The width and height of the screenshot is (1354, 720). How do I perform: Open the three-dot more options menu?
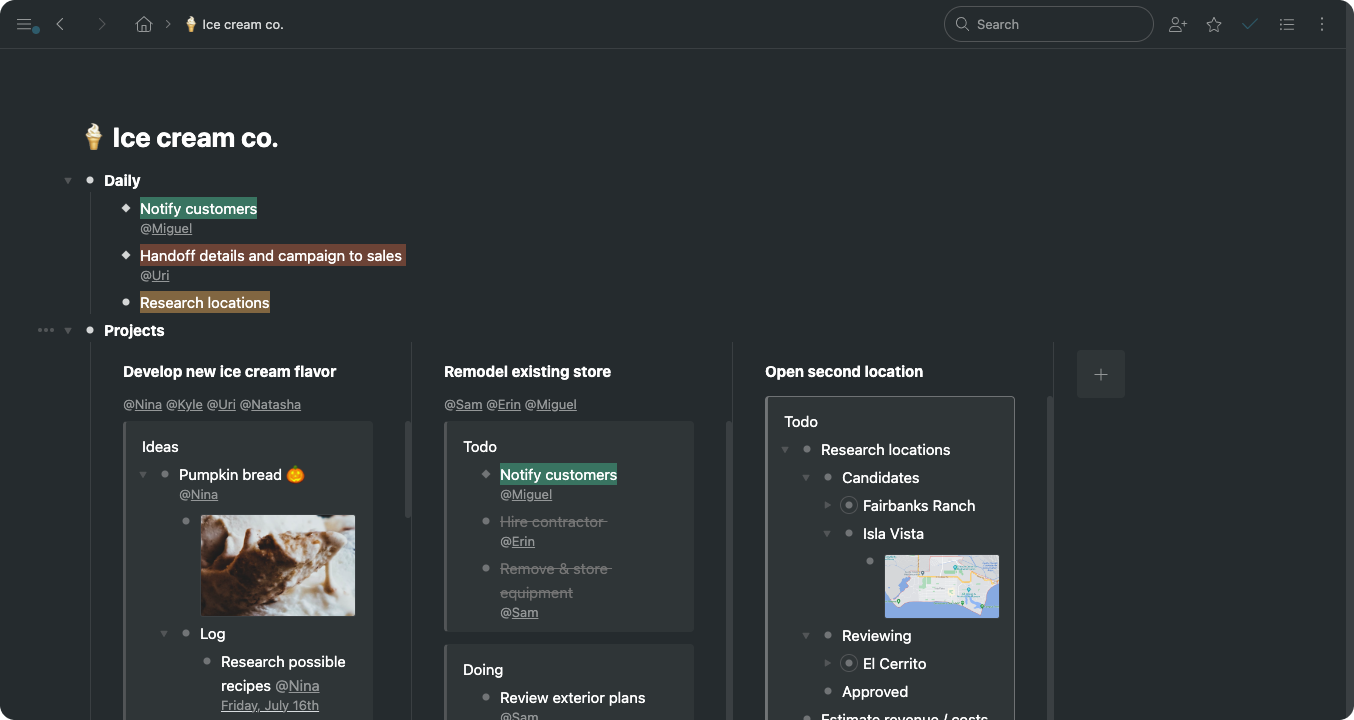tap(1322, 25)
